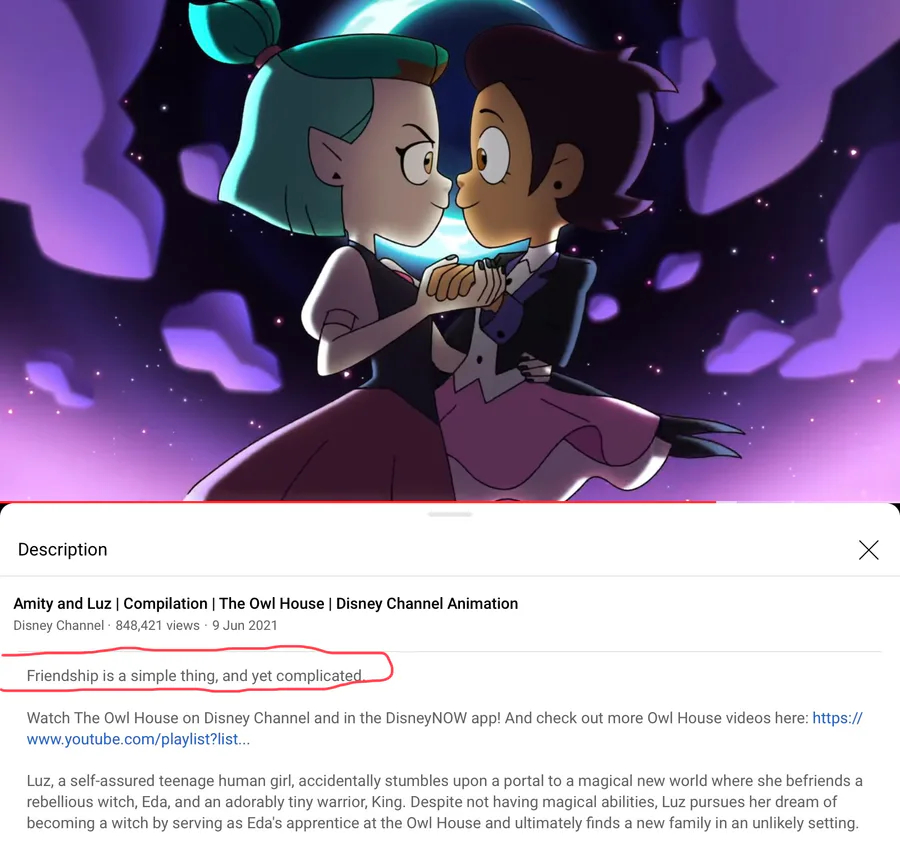Click the unplayed gray end of progress bar
900x846 pixels.
pyautogui.click(x=808, y=502)
